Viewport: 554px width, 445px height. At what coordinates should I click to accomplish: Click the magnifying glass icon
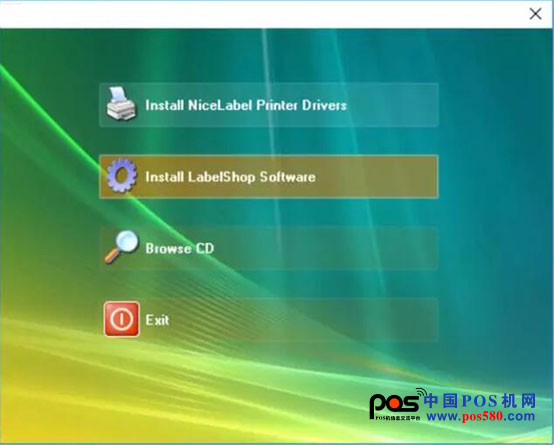(122, 246)
